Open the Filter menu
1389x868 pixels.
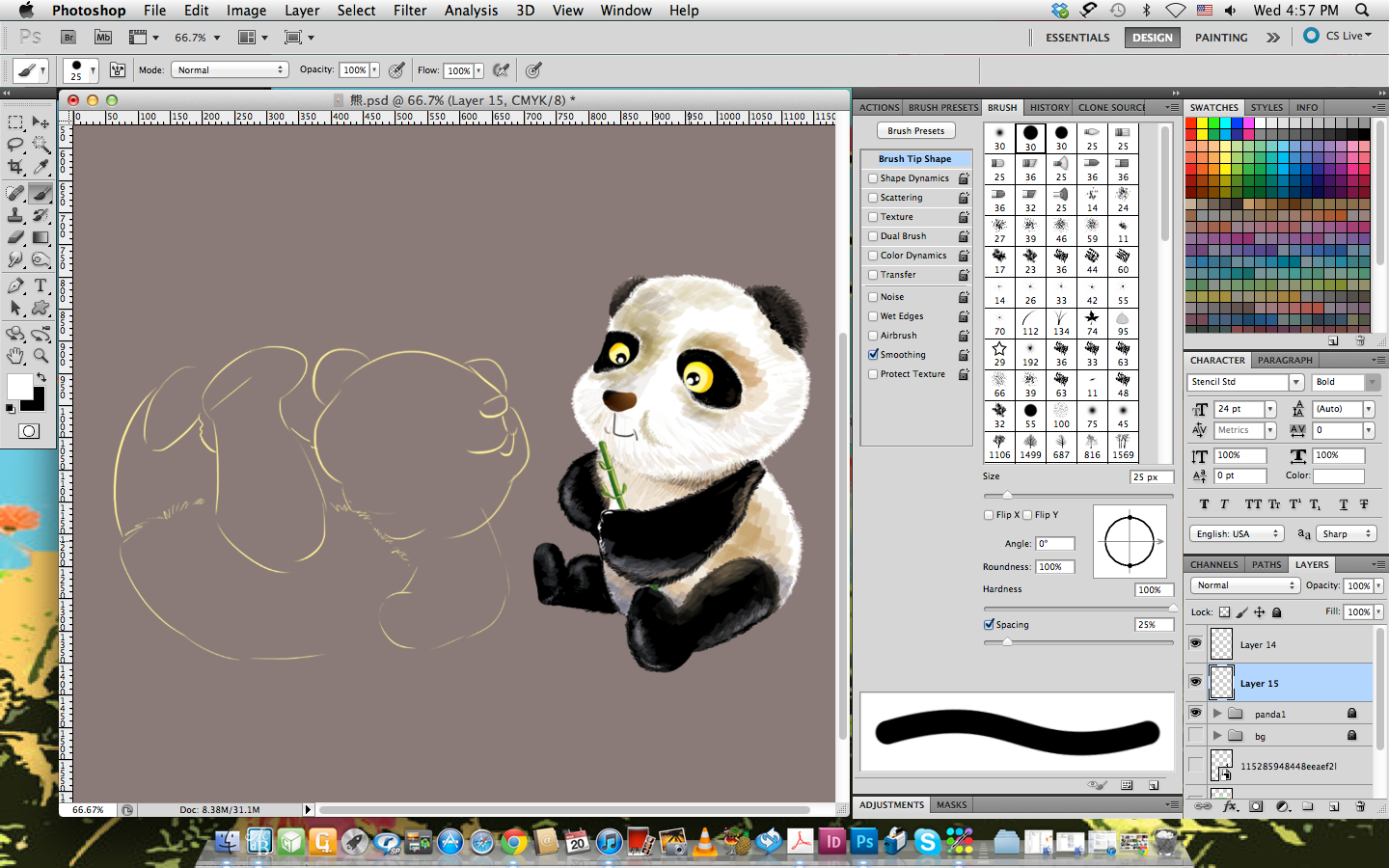[410, 11]
